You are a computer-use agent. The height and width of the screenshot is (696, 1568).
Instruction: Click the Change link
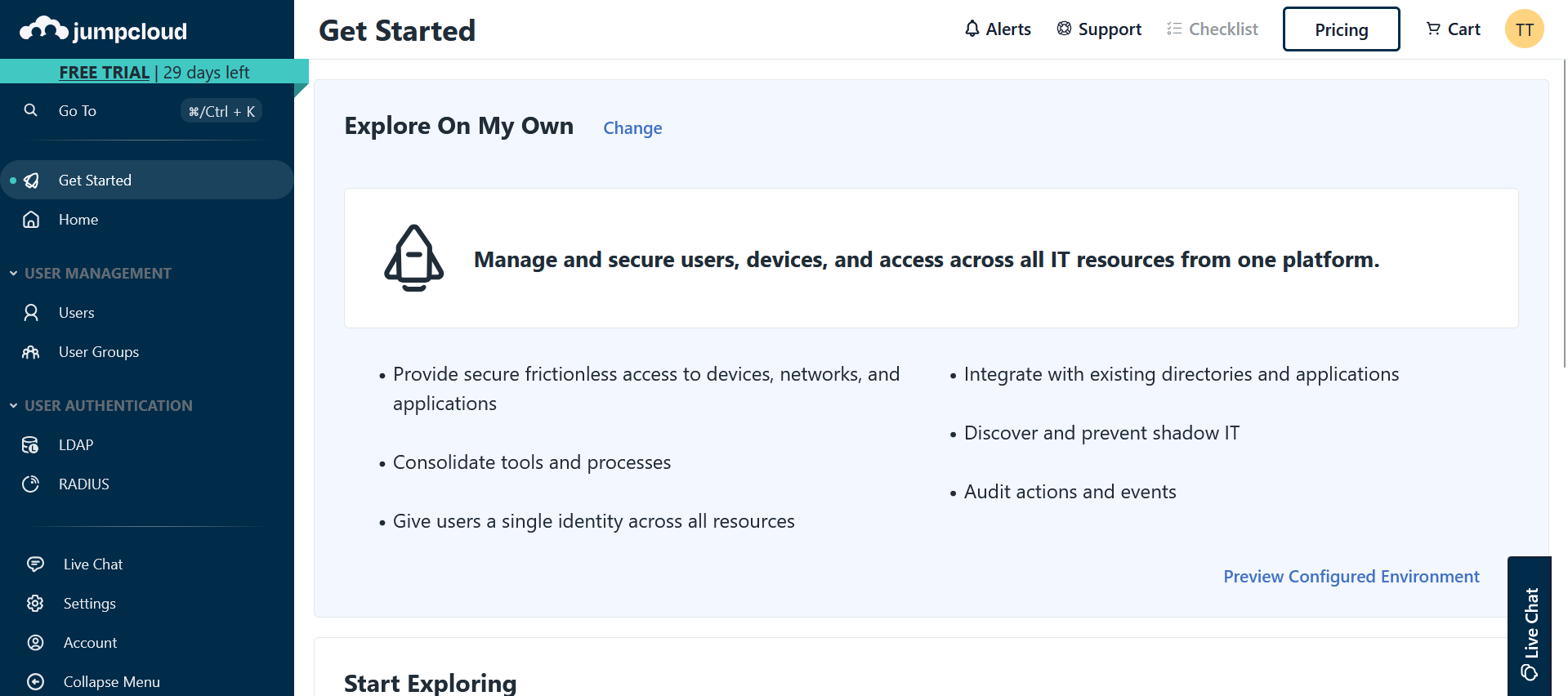[632, 128]
